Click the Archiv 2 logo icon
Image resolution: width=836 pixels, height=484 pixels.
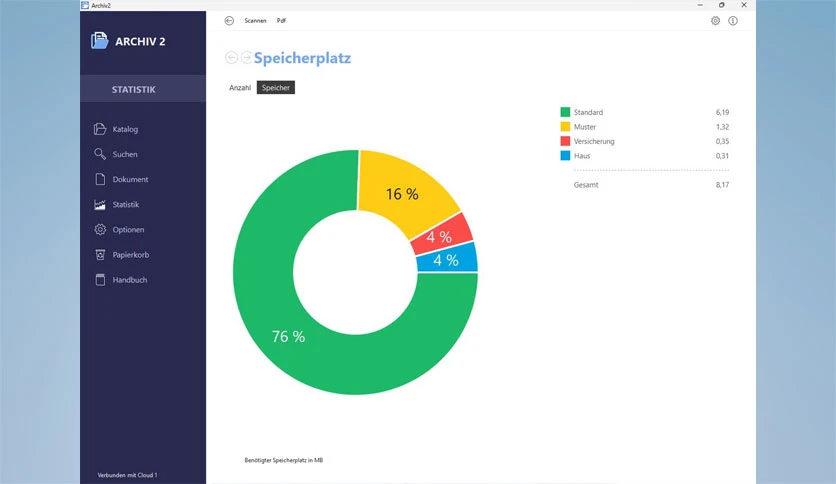tap(99, 41)
